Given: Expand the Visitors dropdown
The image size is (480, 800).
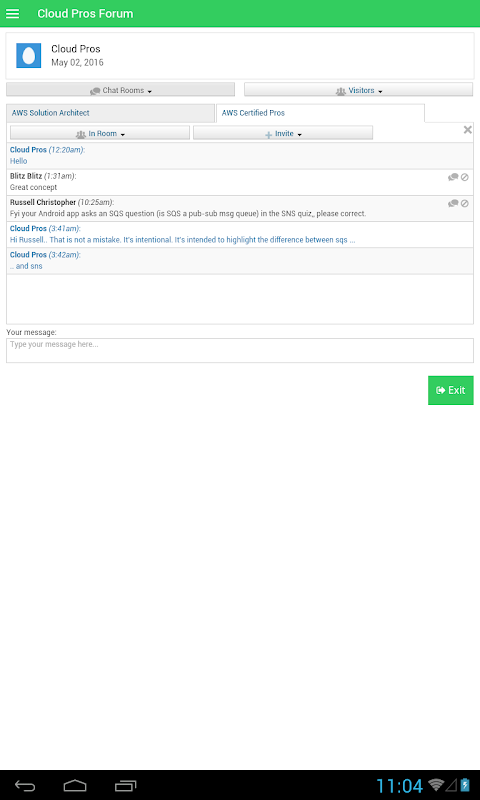Looking at the screenshot, I should pos(359,90).
